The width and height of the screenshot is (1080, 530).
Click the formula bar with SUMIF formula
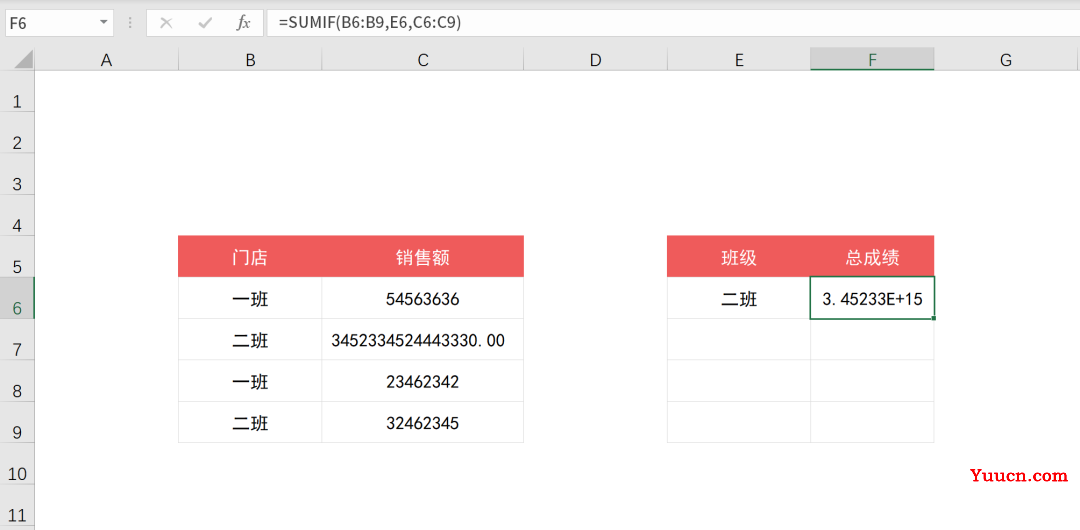673,23
